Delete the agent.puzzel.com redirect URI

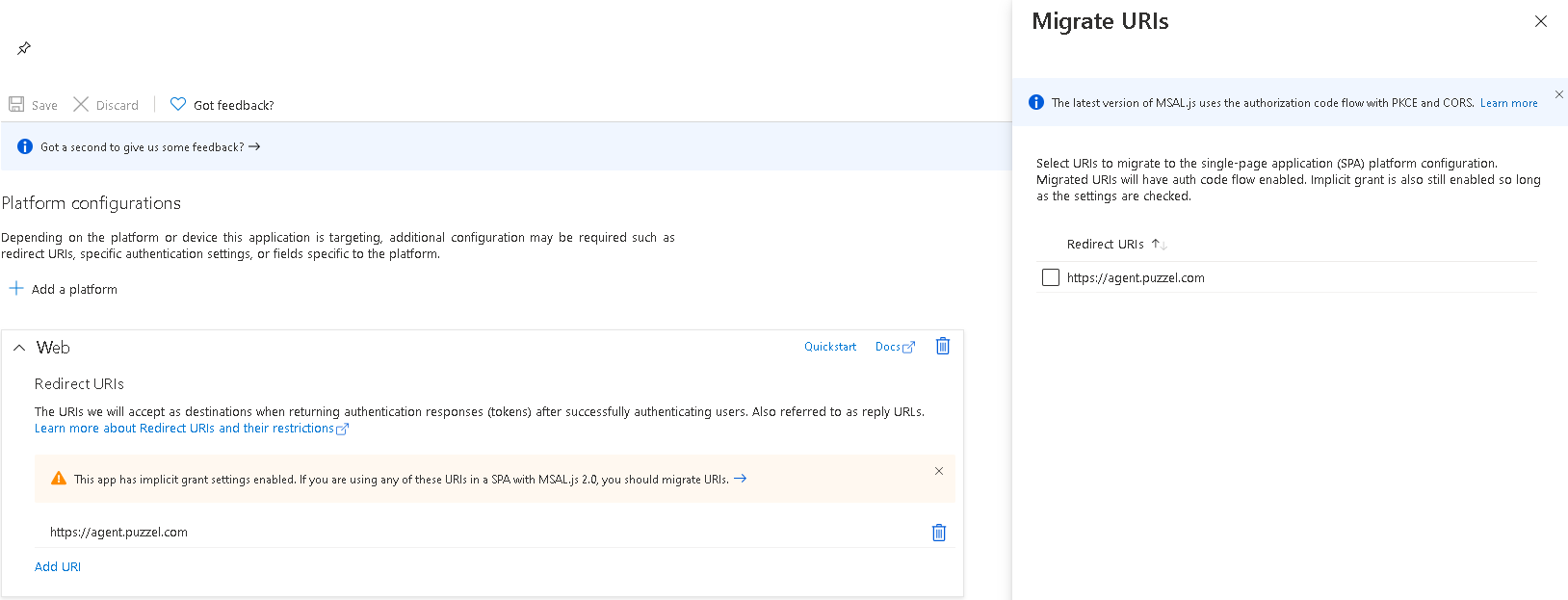[939, 533]
